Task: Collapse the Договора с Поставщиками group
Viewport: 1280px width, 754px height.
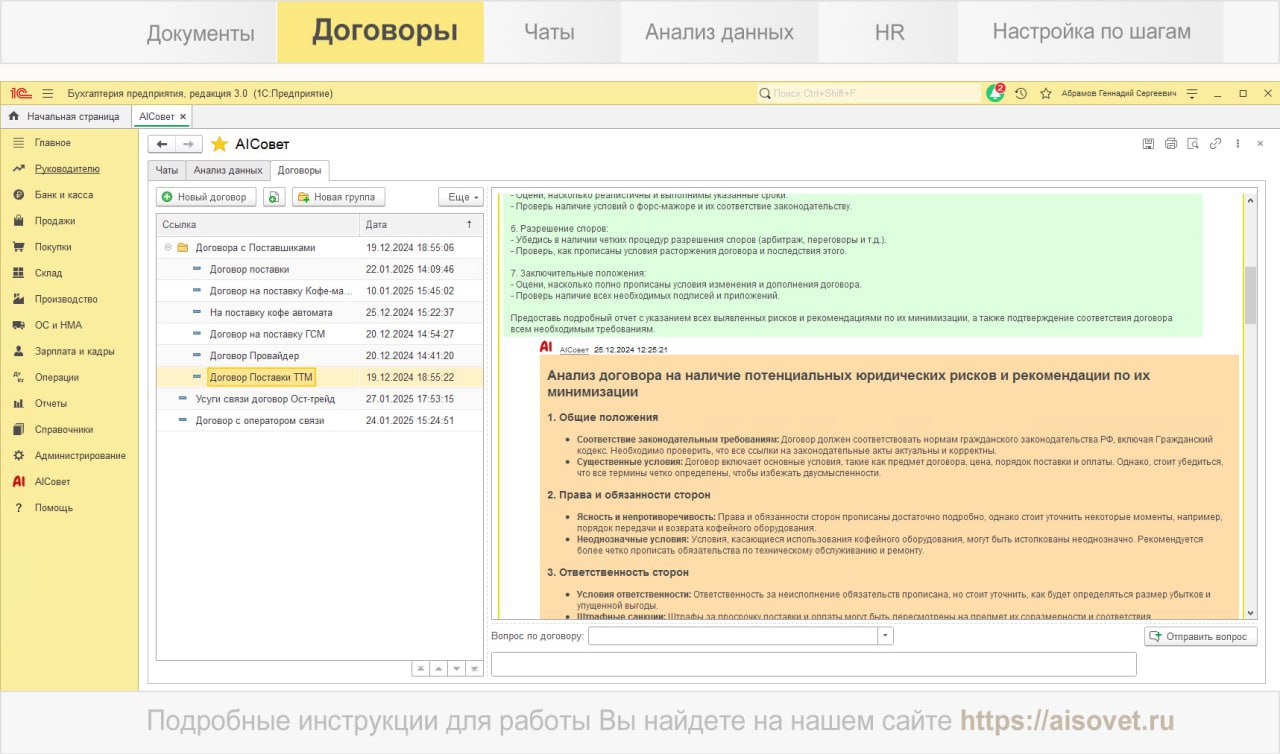Action: [x=169, y=247]
